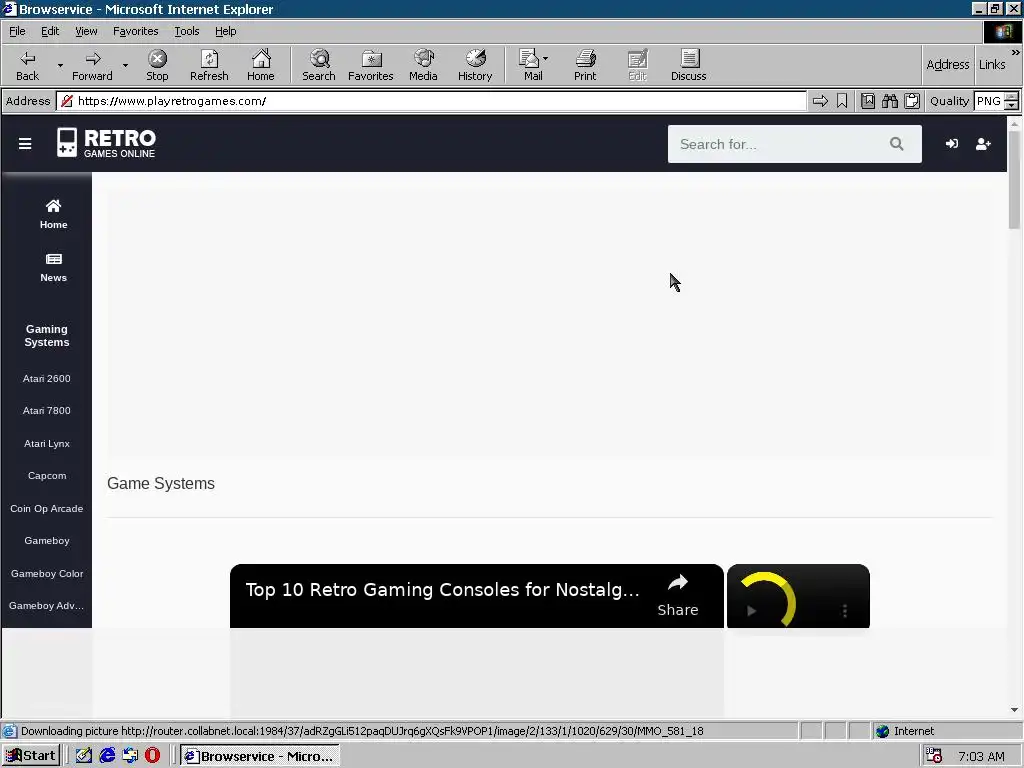This screenshot has width=1024, height=768.
Task: Click the bookmark icon in address bar
Action: [x=842, y=101]
